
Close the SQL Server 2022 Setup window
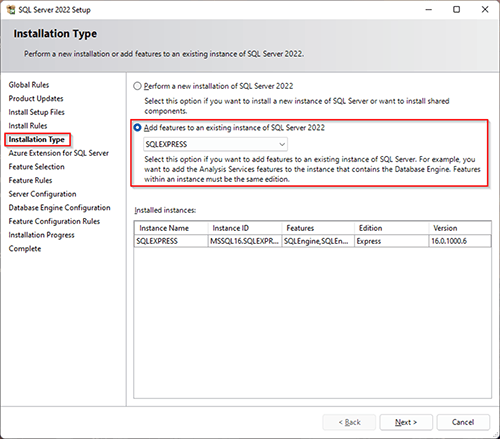(485, 10)
